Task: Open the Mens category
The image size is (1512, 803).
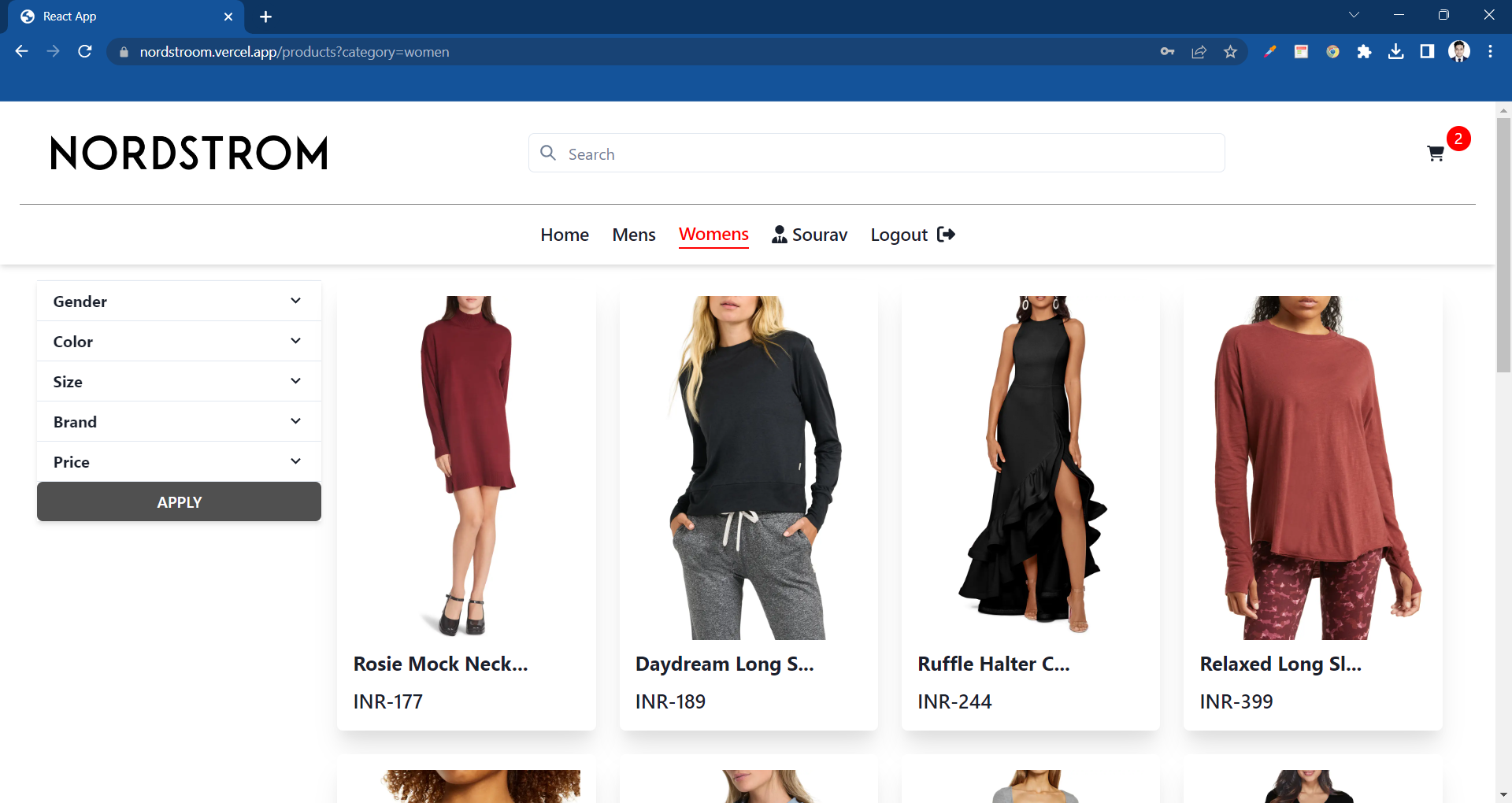Action: click(634, 235)
